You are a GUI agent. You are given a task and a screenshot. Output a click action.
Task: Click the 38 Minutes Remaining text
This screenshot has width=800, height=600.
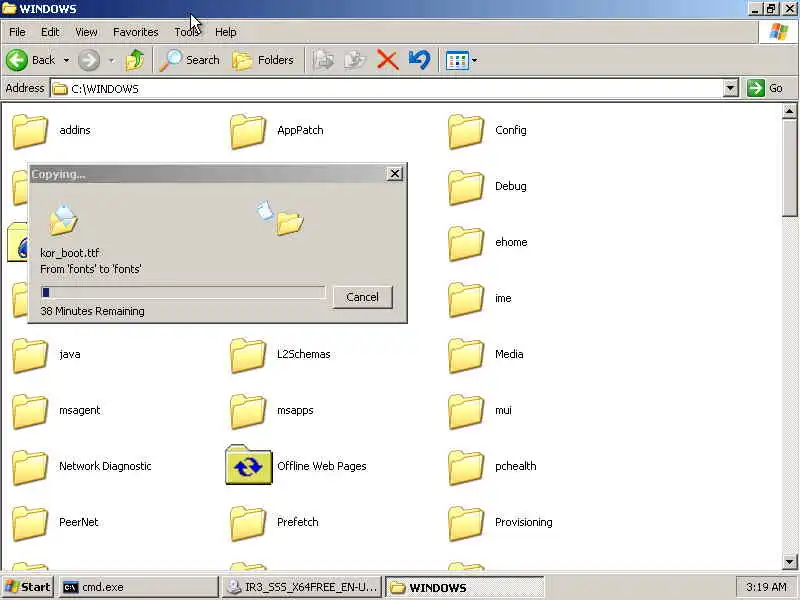click(92, 311)
